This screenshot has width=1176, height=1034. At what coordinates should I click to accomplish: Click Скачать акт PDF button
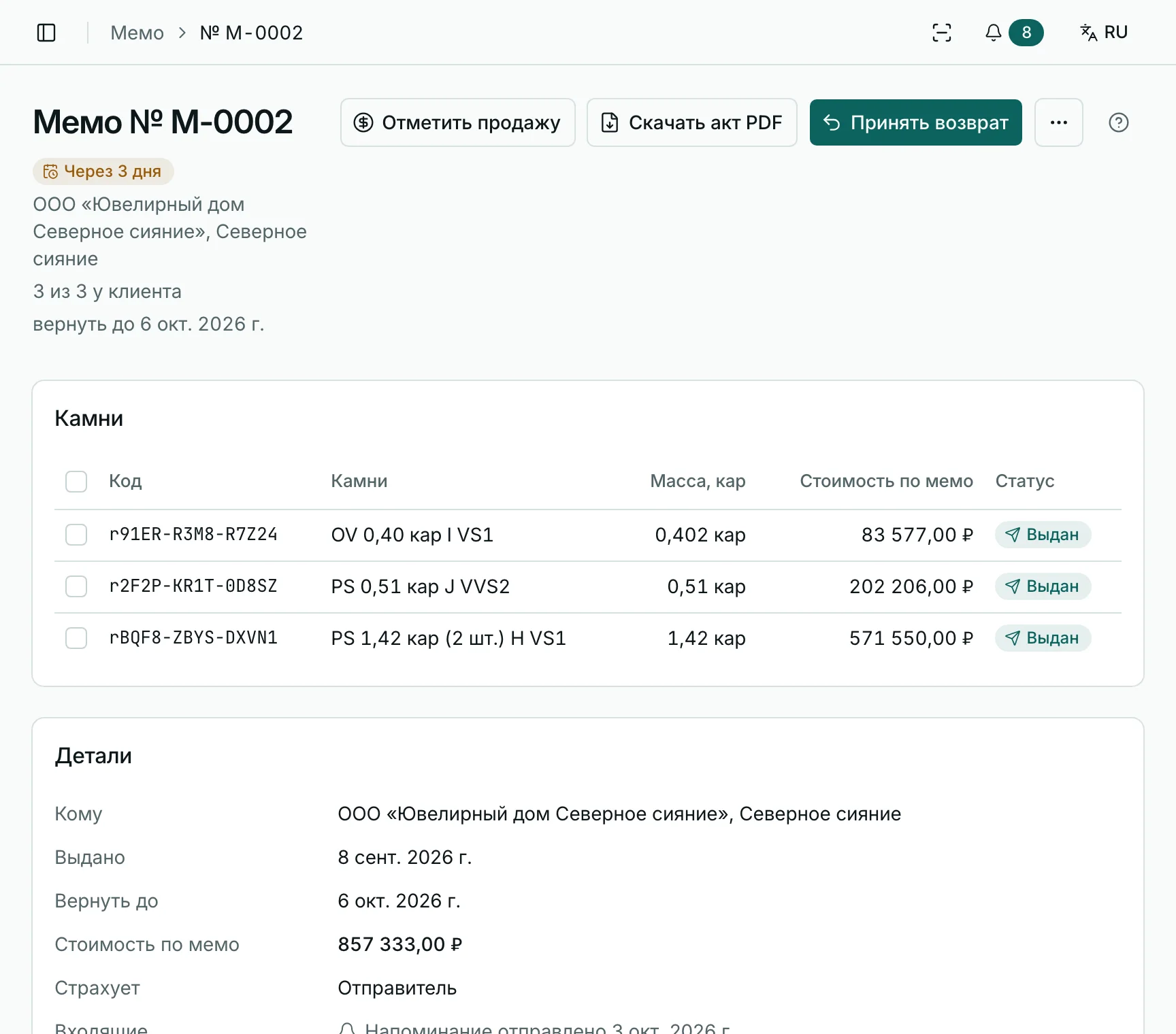pyautogui.click(x=692, y=122)
